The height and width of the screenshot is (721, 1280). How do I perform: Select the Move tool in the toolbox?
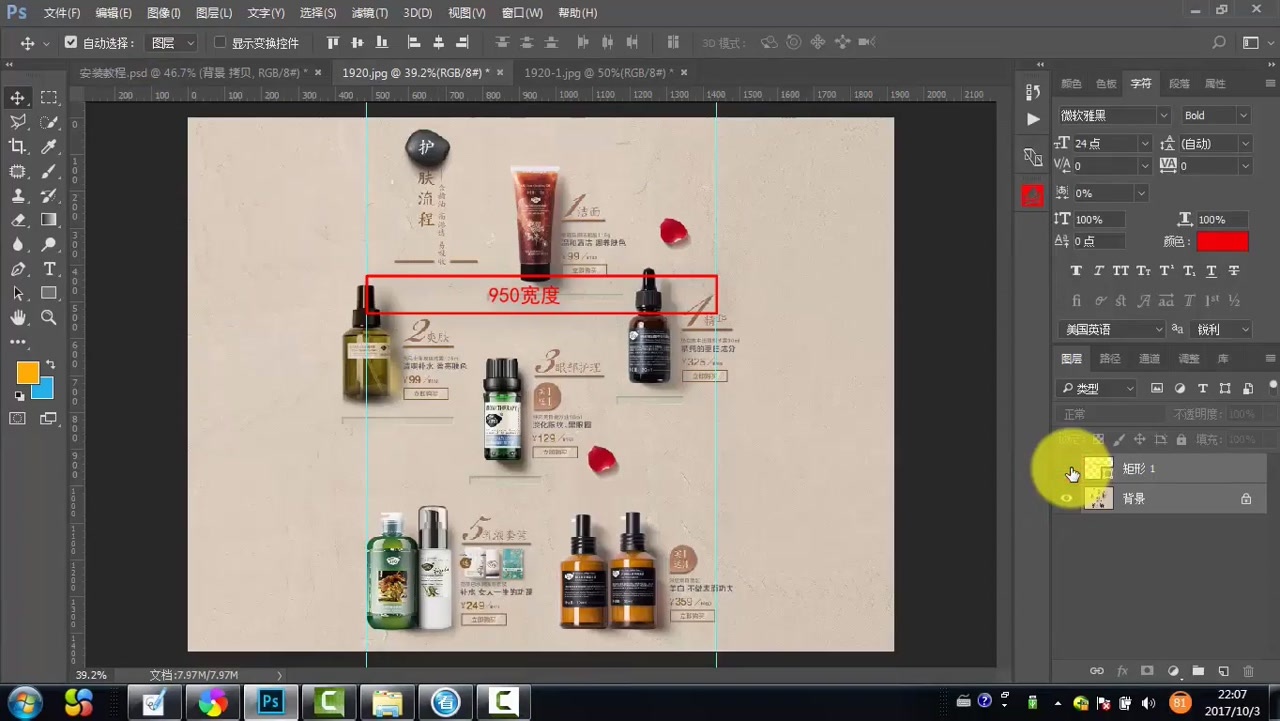tap(18, 98)
